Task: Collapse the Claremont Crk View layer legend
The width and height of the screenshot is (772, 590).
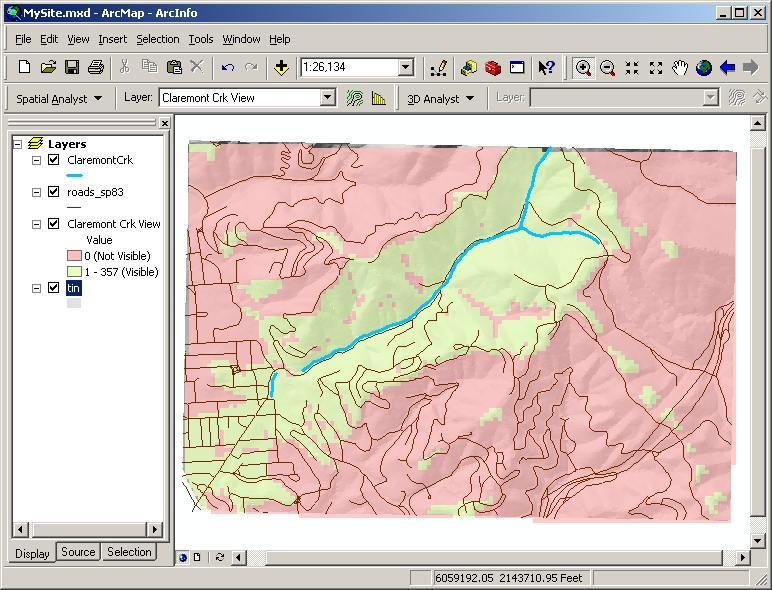Action: 37,224
